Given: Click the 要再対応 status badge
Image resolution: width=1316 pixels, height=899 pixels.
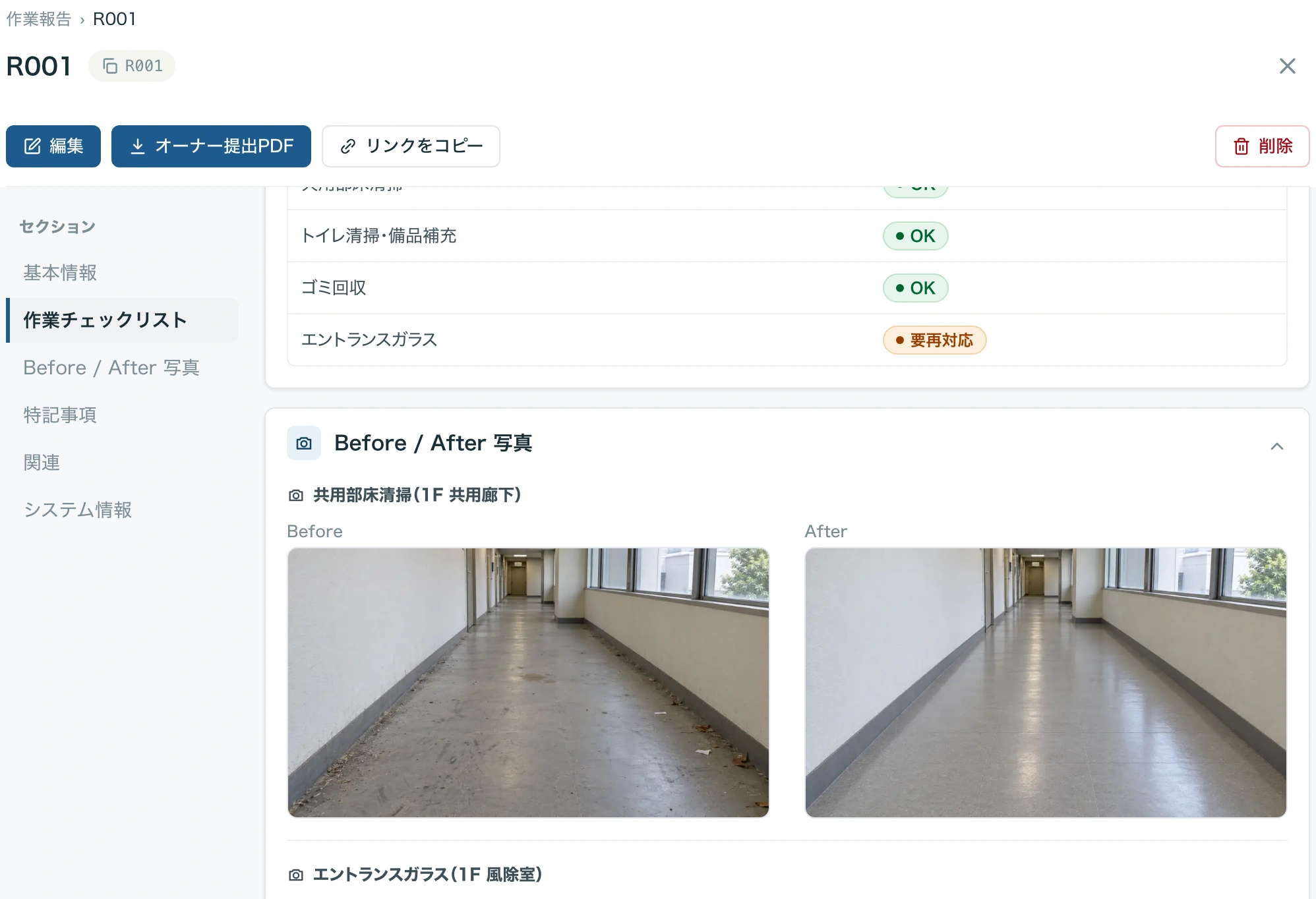Looking at the screenshot, I should click(934, 340).
